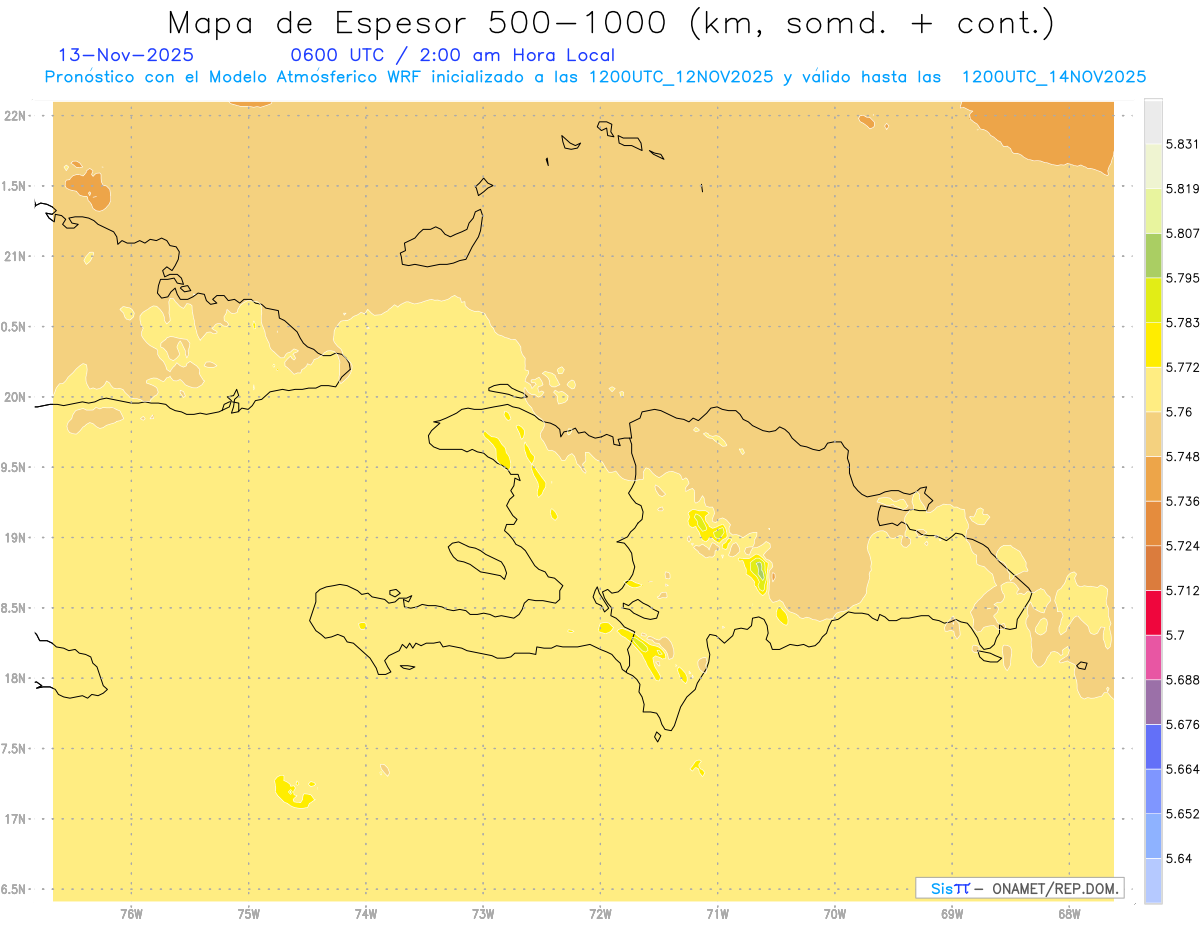
Task: Click the '19N' latitude label
Action: [14, 538]
